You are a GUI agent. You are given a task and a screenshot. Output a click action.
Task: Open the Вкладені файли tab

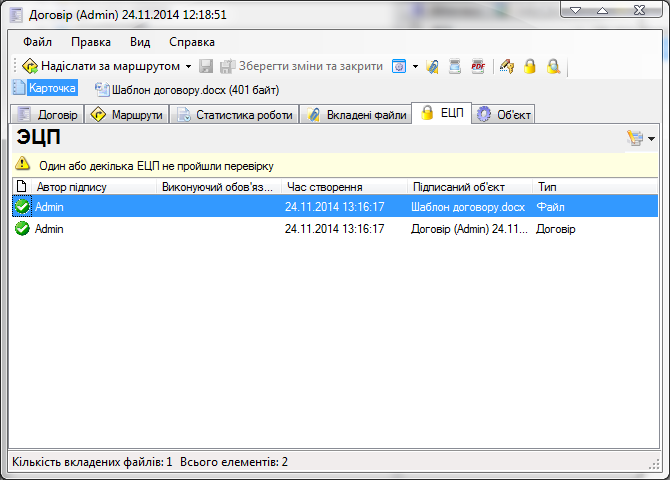point(356,115)
